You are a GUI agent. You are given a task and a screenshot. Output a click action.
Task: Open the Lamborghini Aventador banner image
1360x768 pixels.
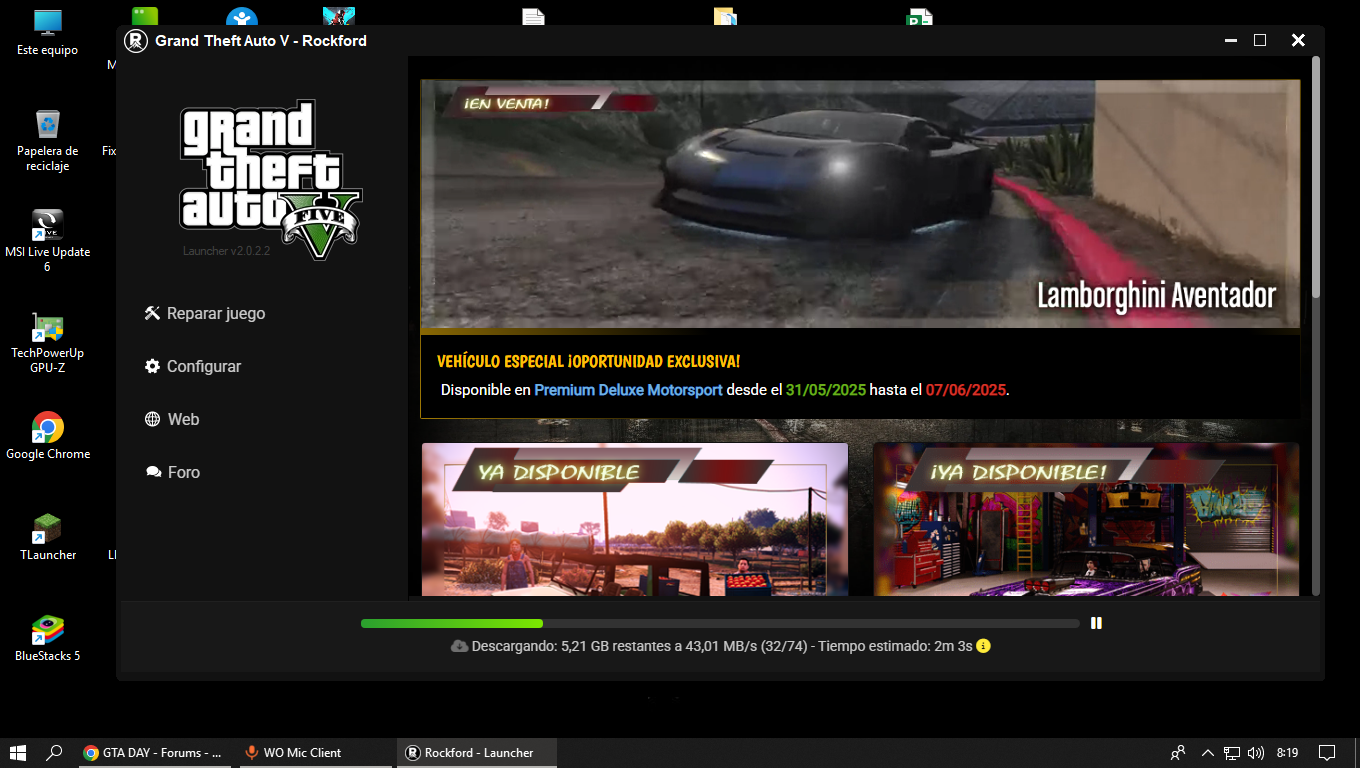[x=860, y=204]
